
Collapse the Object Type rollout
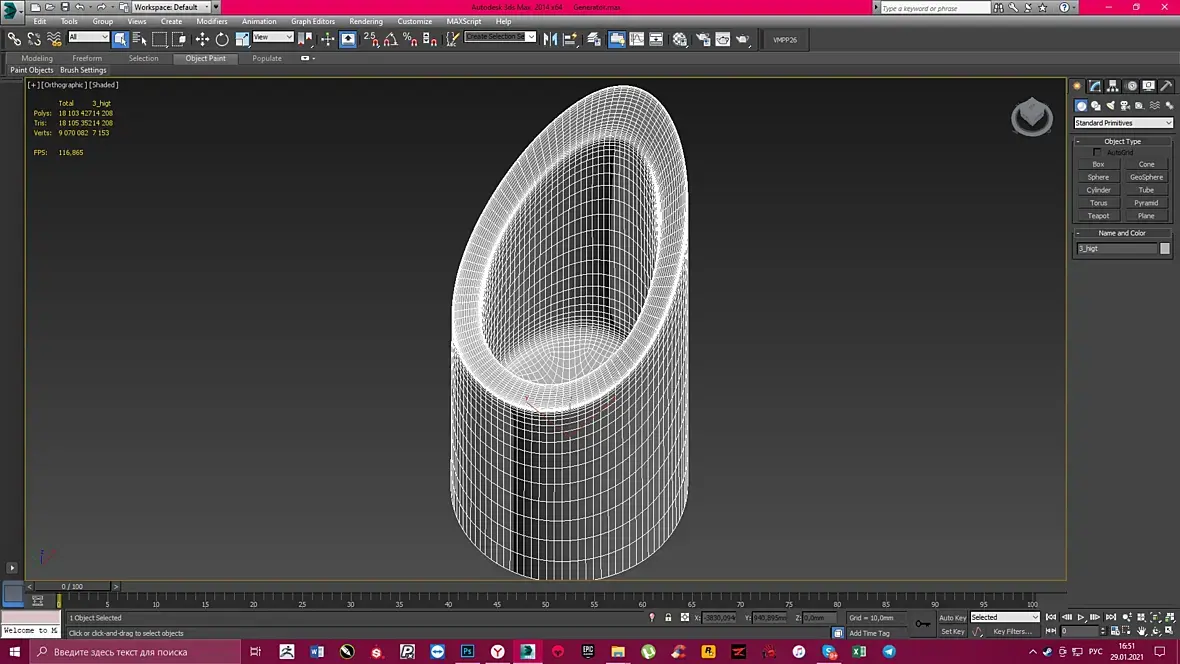tap(1122, 141)
